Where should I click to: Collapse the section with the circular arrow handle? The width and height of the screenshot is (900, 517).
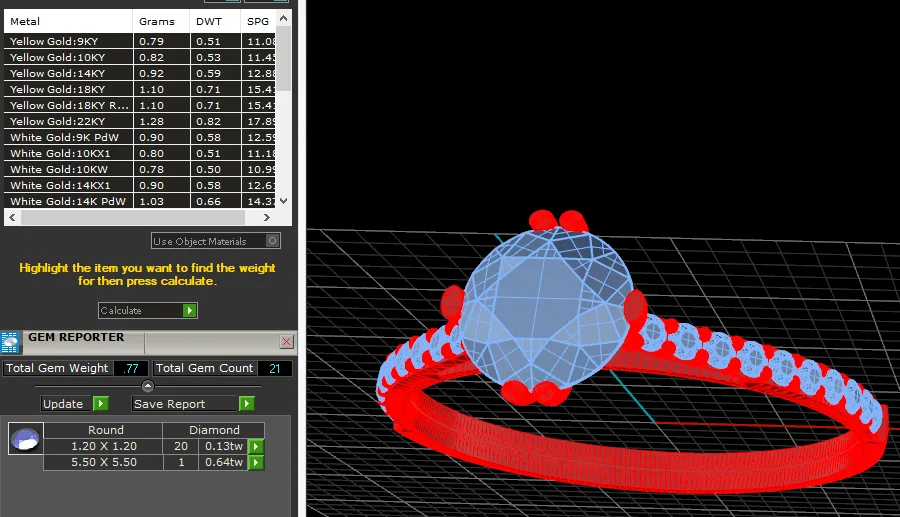pos(148,386)
